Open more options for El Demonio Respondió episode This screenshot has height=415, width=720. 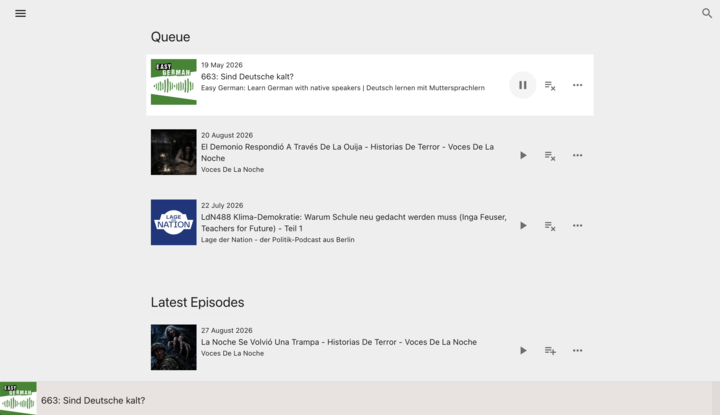point(577,155)
